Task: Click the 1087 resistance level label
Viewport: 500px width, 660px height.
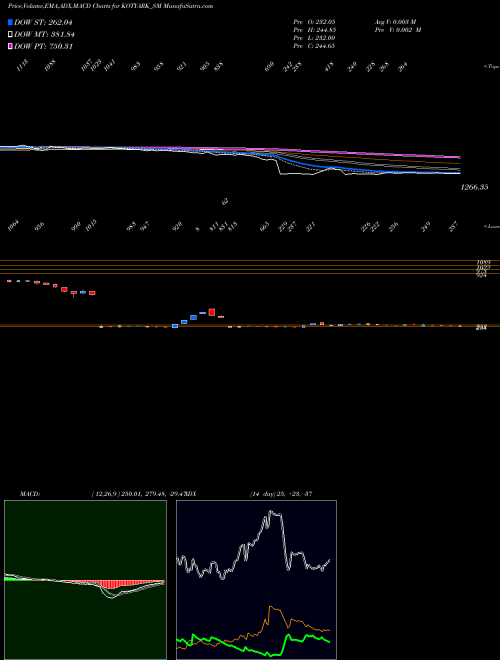Action: coord(482,262)
